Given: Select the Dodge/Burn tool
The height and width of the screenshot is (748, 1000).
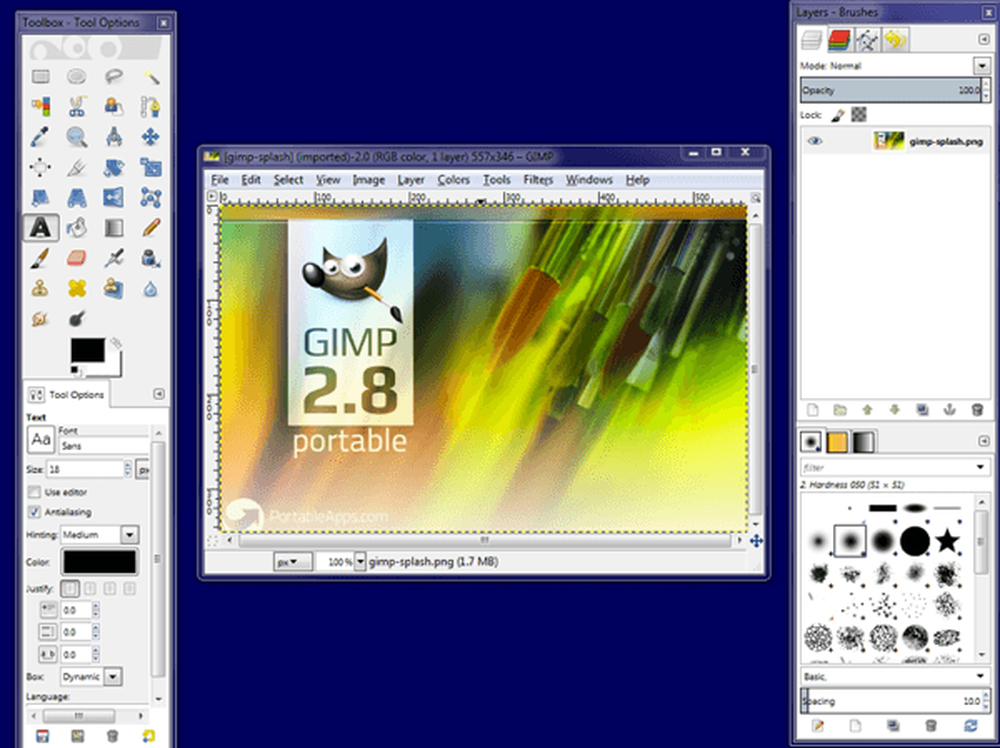Looking at the screenshot, I should [77, 318].
